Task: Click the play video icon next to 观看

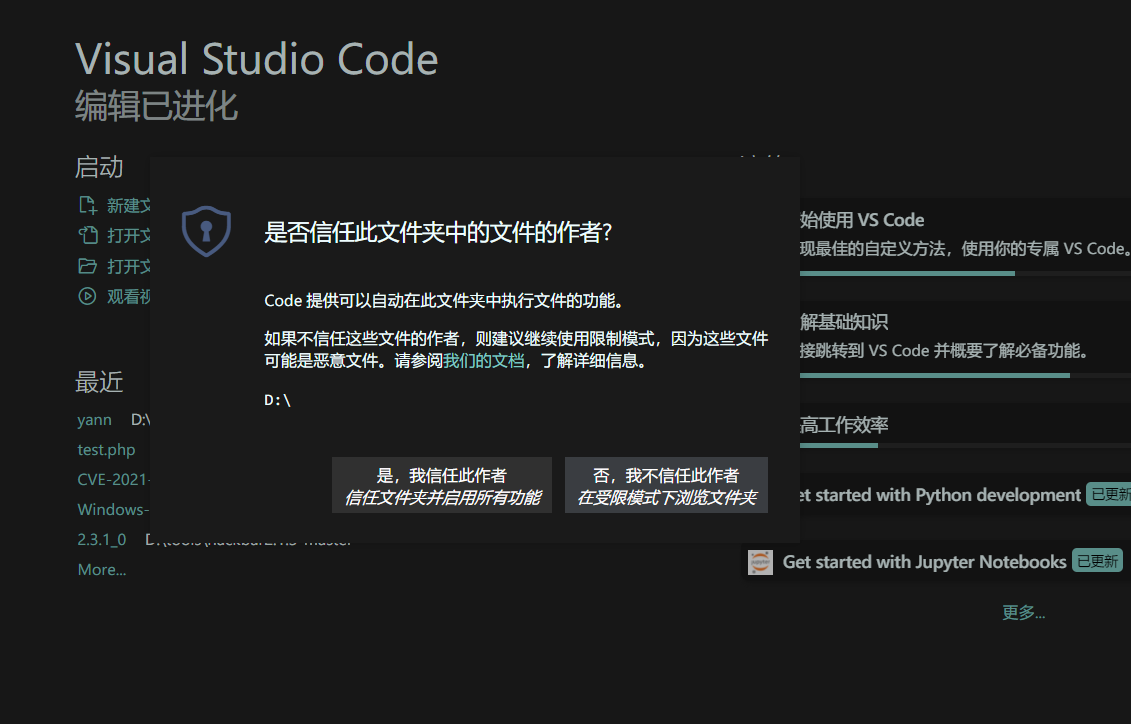Action: click(87, 296)
